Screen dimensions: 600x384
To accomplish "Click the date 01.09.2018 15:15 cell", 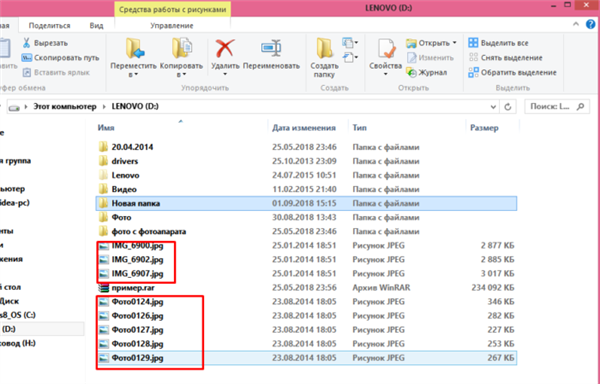I will pos(304,203).
